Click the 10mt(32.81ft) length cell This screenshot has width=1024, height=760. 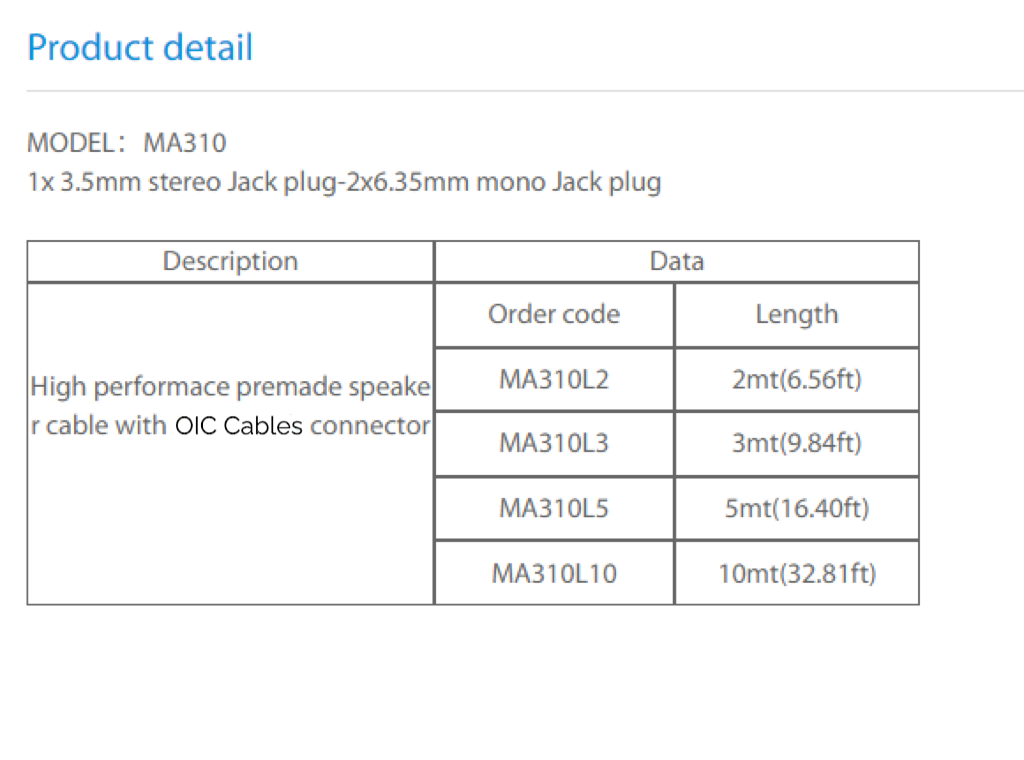(796, 573)
